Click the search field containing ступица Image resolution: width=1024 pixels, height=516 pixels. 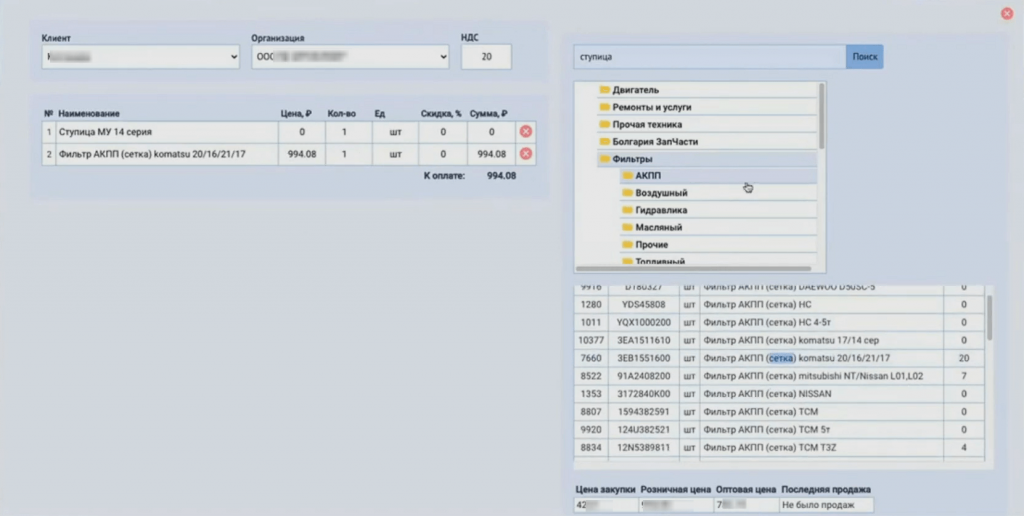pyautogui.click(x=709, y=57)
